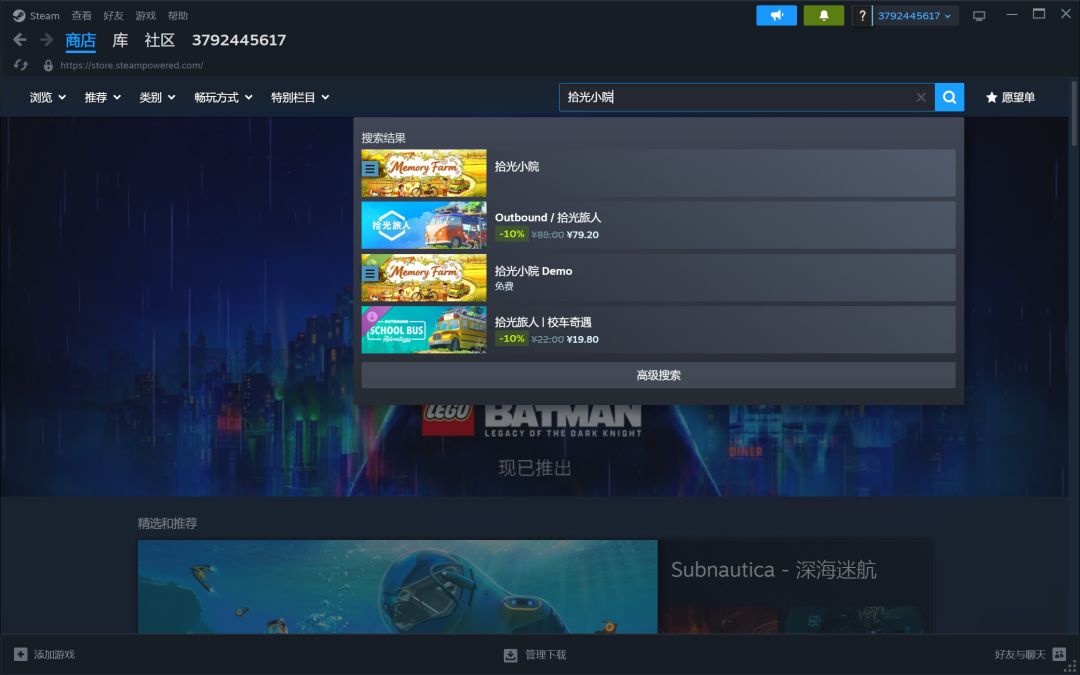Open the friends chat icon at bottom right
The height and width of the screenshot is (675, 1080).
1059,654
